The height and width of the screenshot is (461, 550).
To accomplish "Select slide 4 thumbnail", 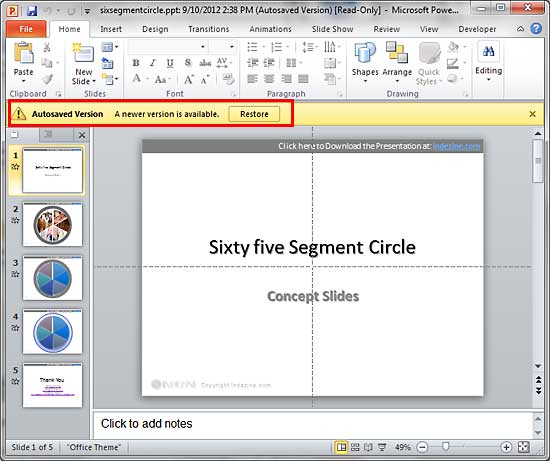I will pyautogui.click(x=53, y=332).
